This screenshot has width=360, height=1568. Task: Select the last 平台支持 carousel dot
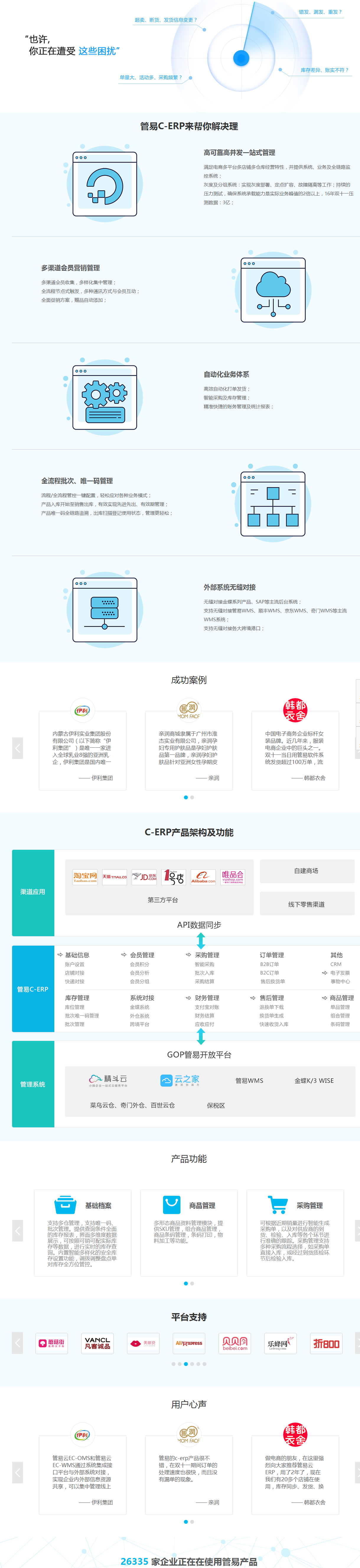click(205, 1364)
